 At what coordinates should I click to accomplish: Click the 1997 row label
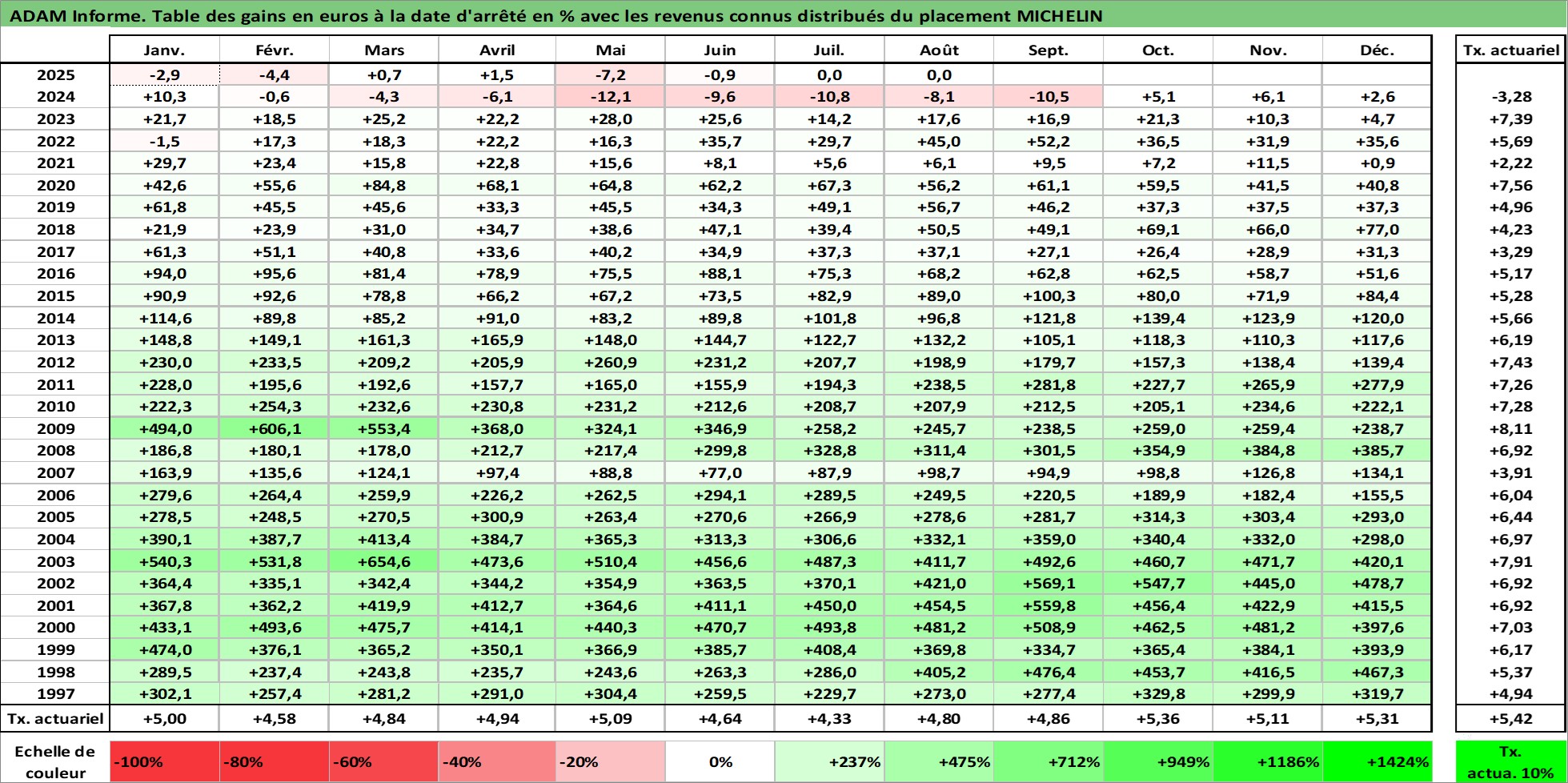click(55, 694)
